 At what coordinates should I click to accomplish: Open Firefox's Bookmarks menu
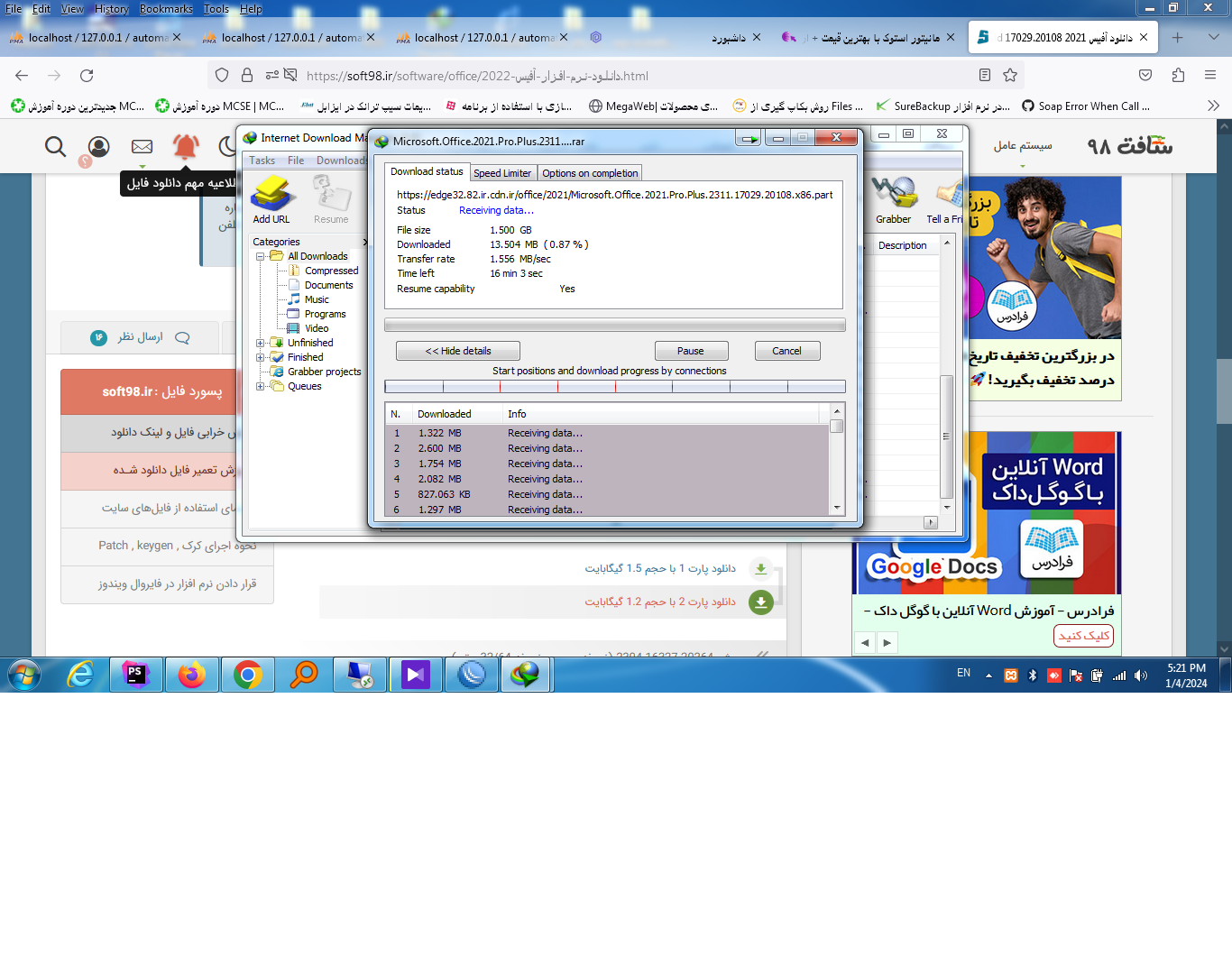tap(166, 9)
